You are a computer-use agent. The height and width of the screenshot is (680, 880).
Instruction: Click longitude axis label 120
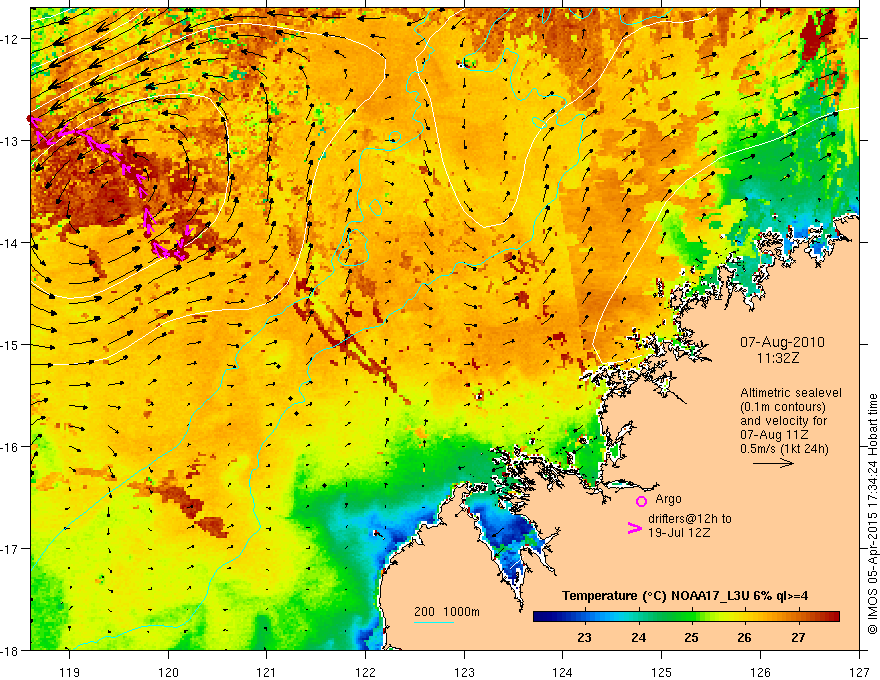click(x=168, y=672)
